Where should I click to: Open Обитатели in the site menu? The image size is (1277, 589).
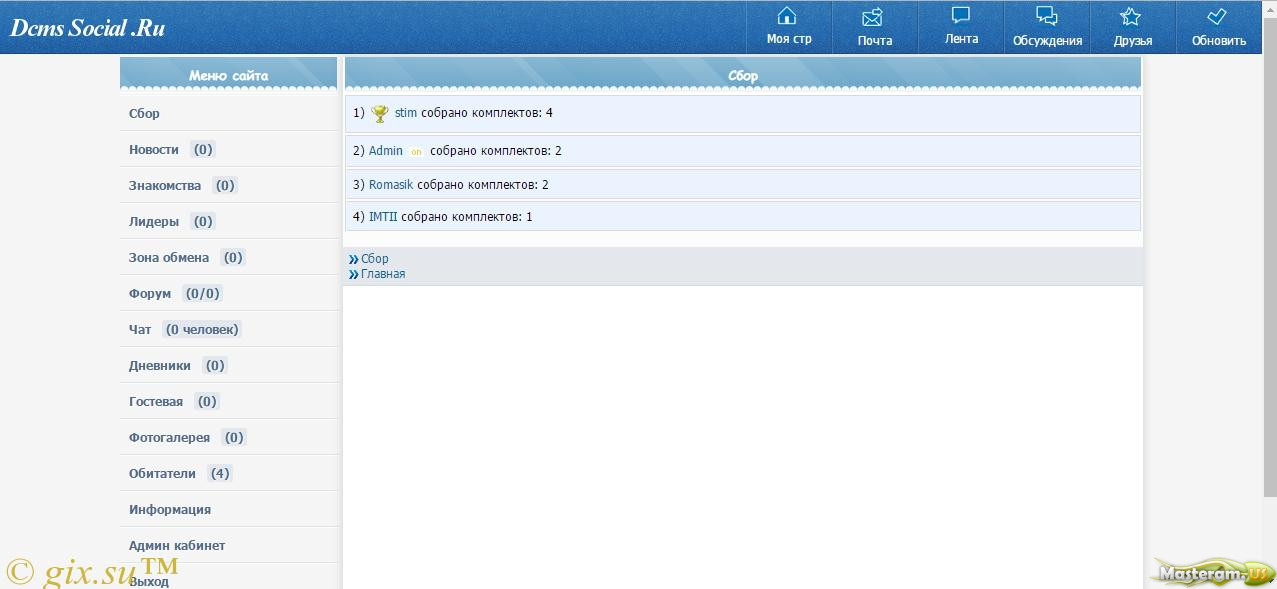pyautogui.click(x=162, y=474)
